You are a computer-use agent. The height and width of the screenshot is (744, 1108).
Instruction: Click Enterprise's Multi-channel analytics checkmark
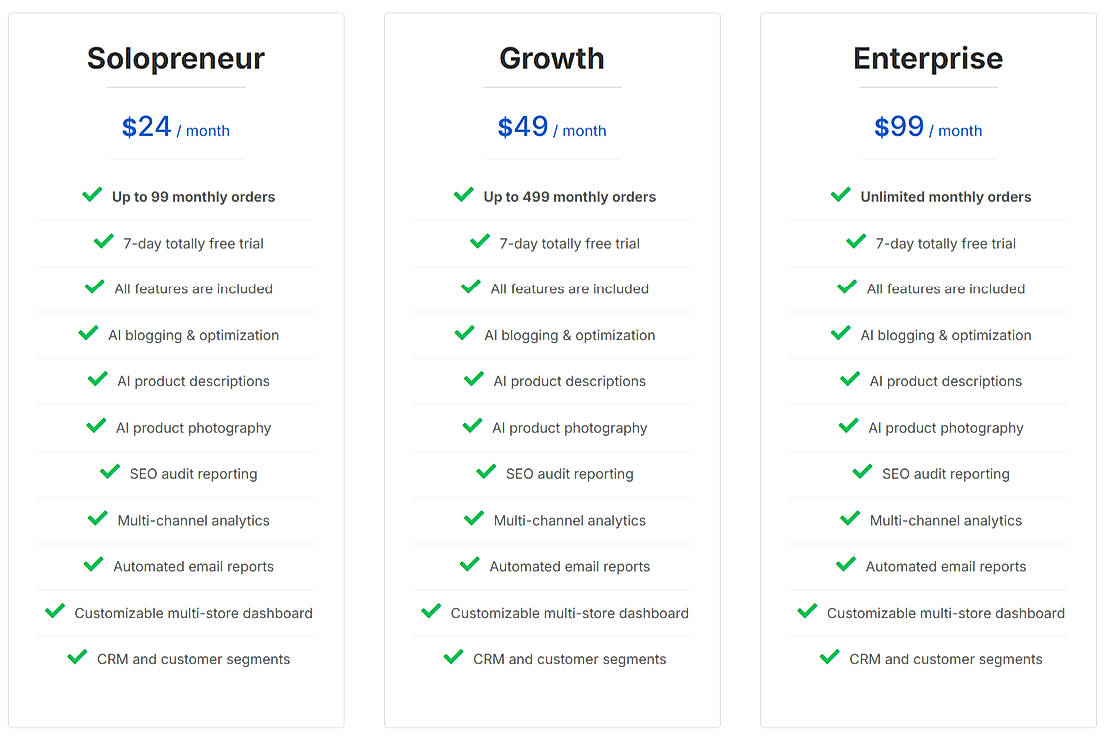click(850, 518)
